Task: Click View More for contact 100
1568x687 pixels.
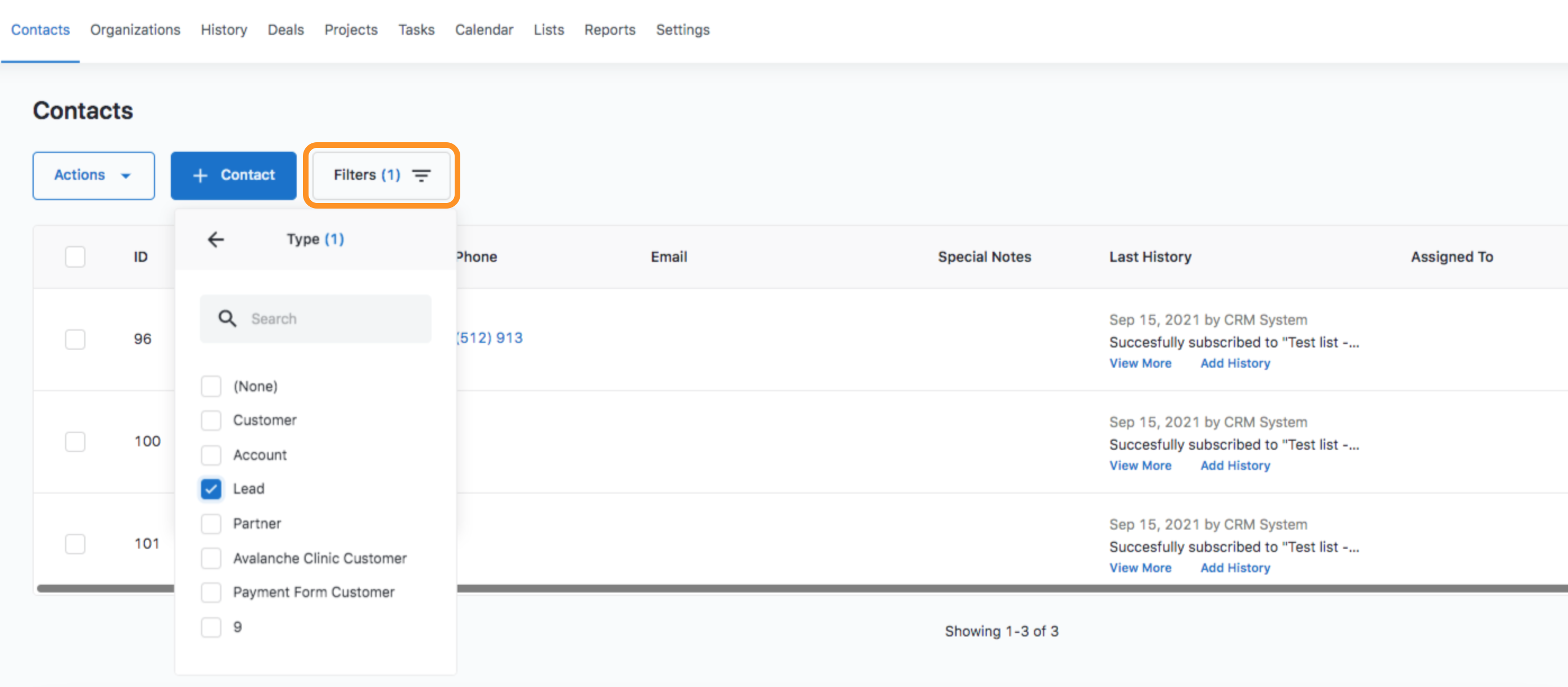Action: click(1140, 465)
